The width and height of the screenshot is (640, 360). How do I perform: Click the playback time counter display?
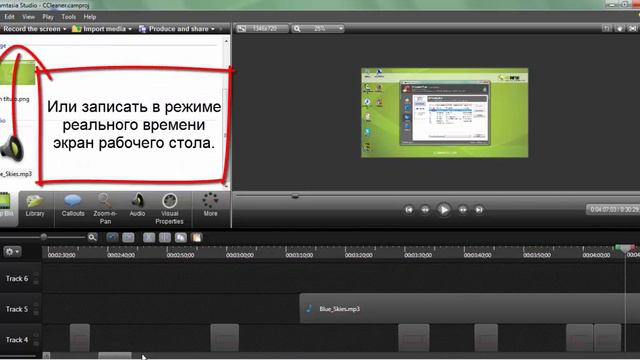coord(613,209)
